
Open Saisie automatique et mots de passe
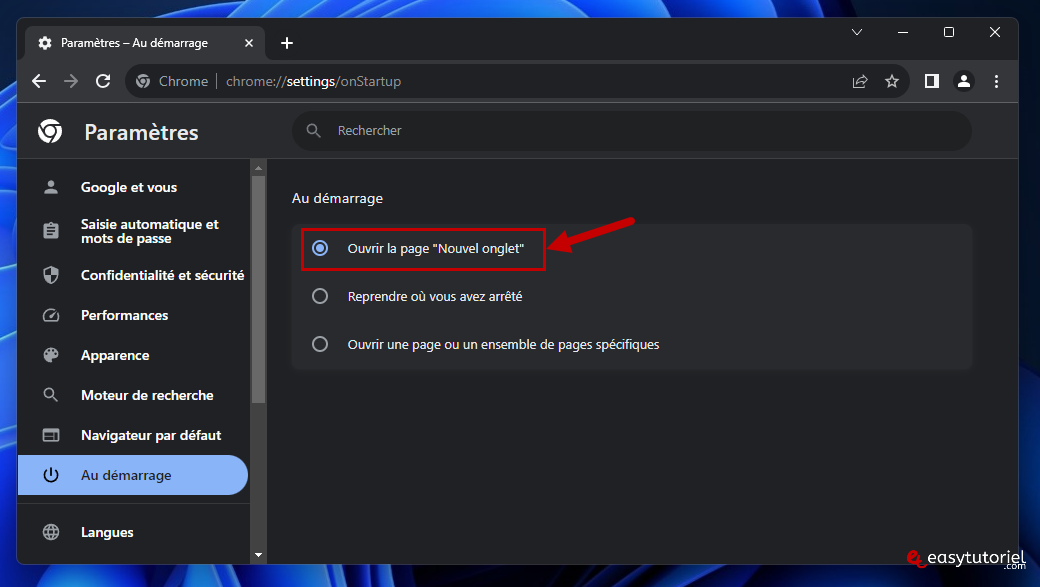pyautogui.click(x=133, y=231)
